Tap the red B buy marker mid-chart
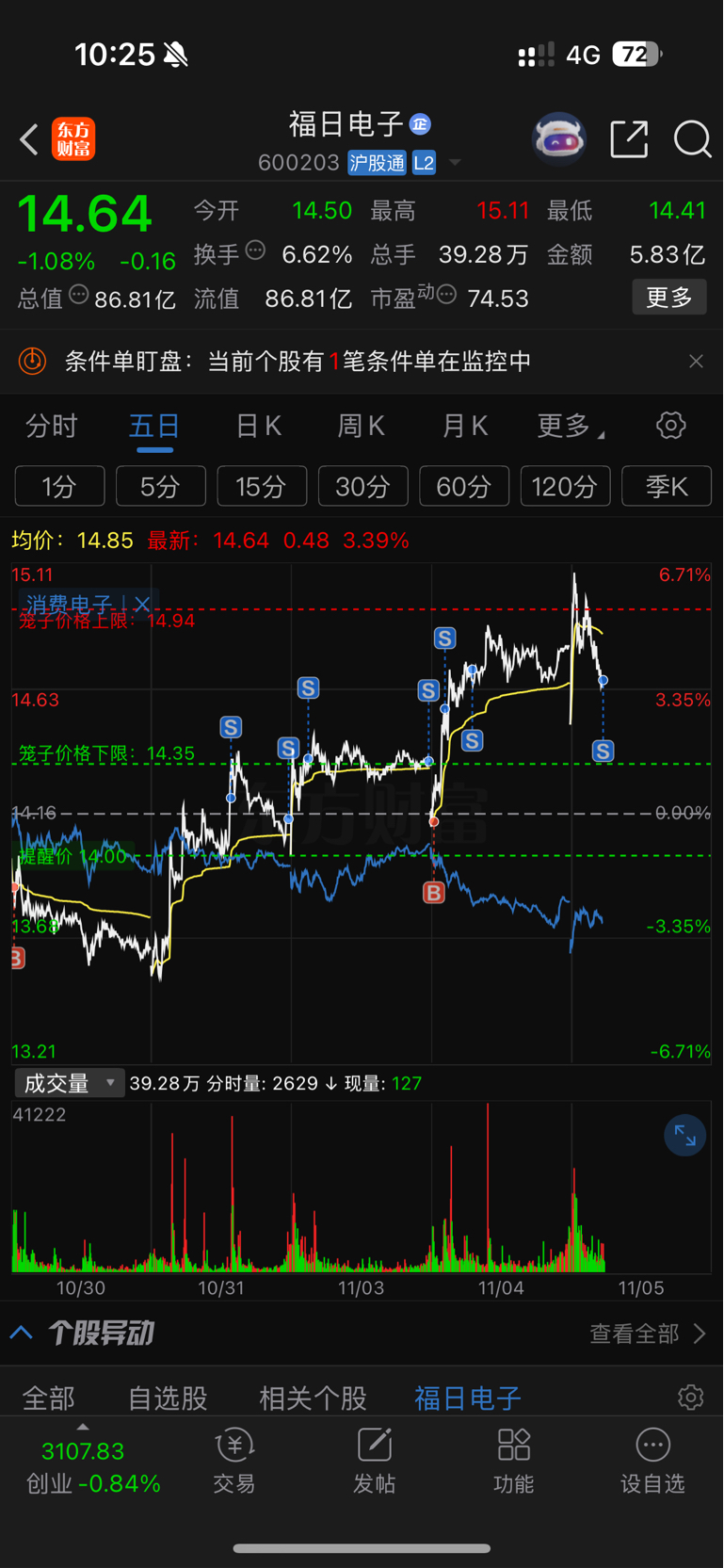Screen dimensions: 724x1568 coord(433,892)
